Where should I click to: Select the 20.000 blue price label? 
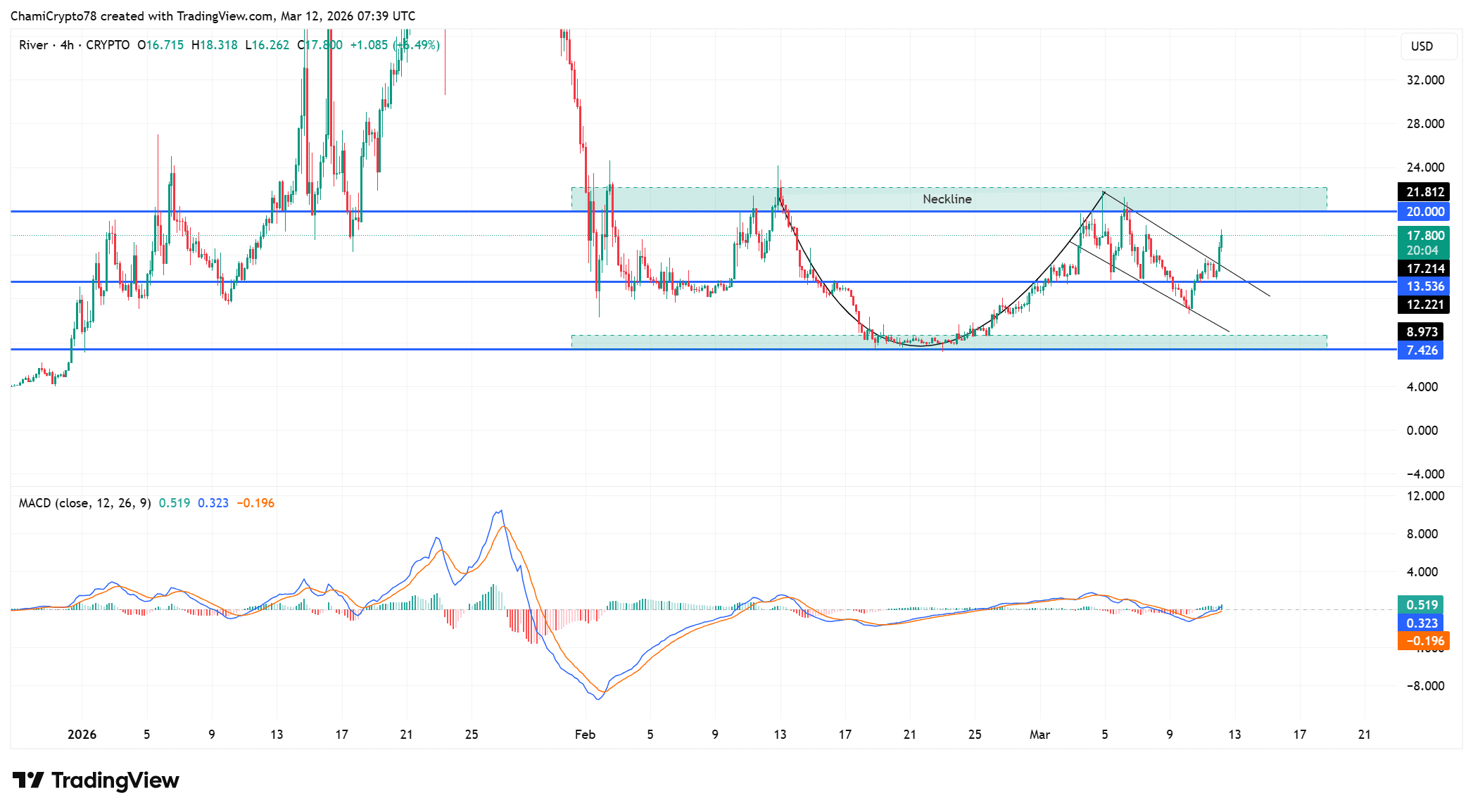coord(1424,212)
